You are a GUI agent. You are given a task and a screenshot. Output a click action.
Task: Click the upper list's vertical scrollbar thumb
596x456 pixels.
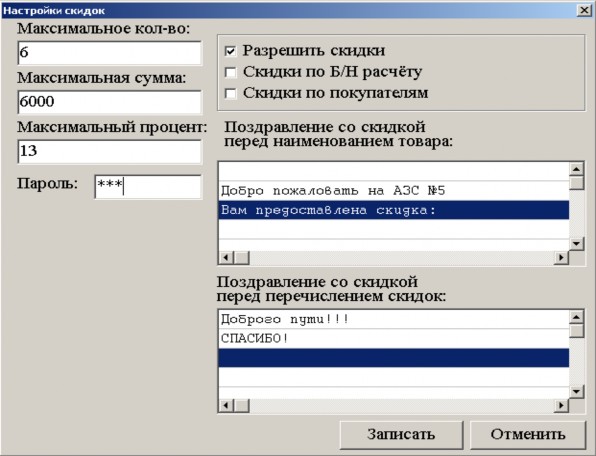(x=577, y=182)
